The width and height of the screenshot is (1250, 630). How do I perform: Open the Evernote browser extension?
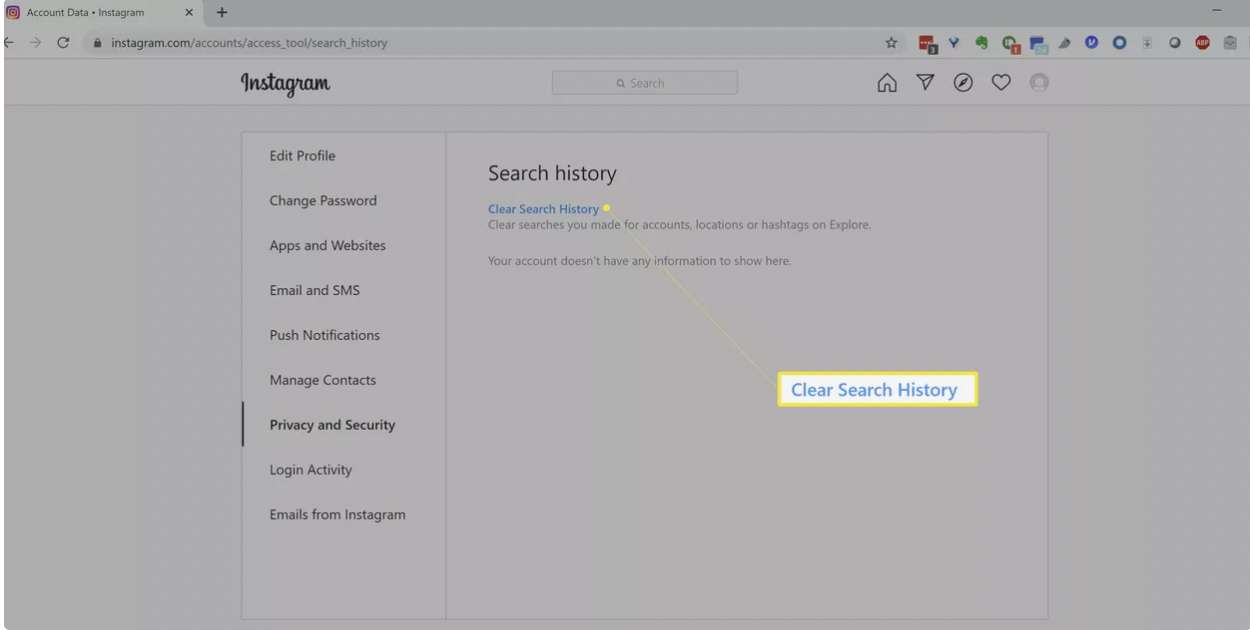tap(982, 42)
